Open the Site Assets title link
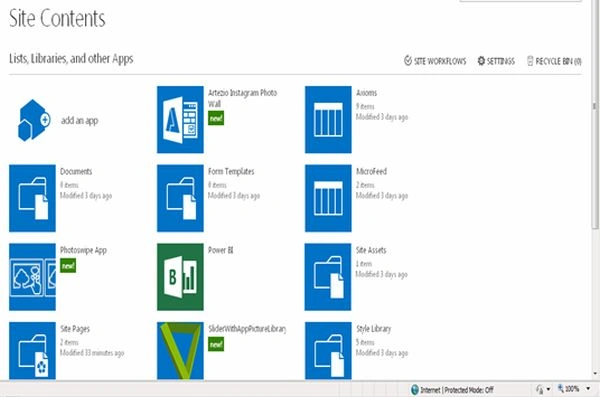Viewport: 600px width, 397px height. pos(371,250)
